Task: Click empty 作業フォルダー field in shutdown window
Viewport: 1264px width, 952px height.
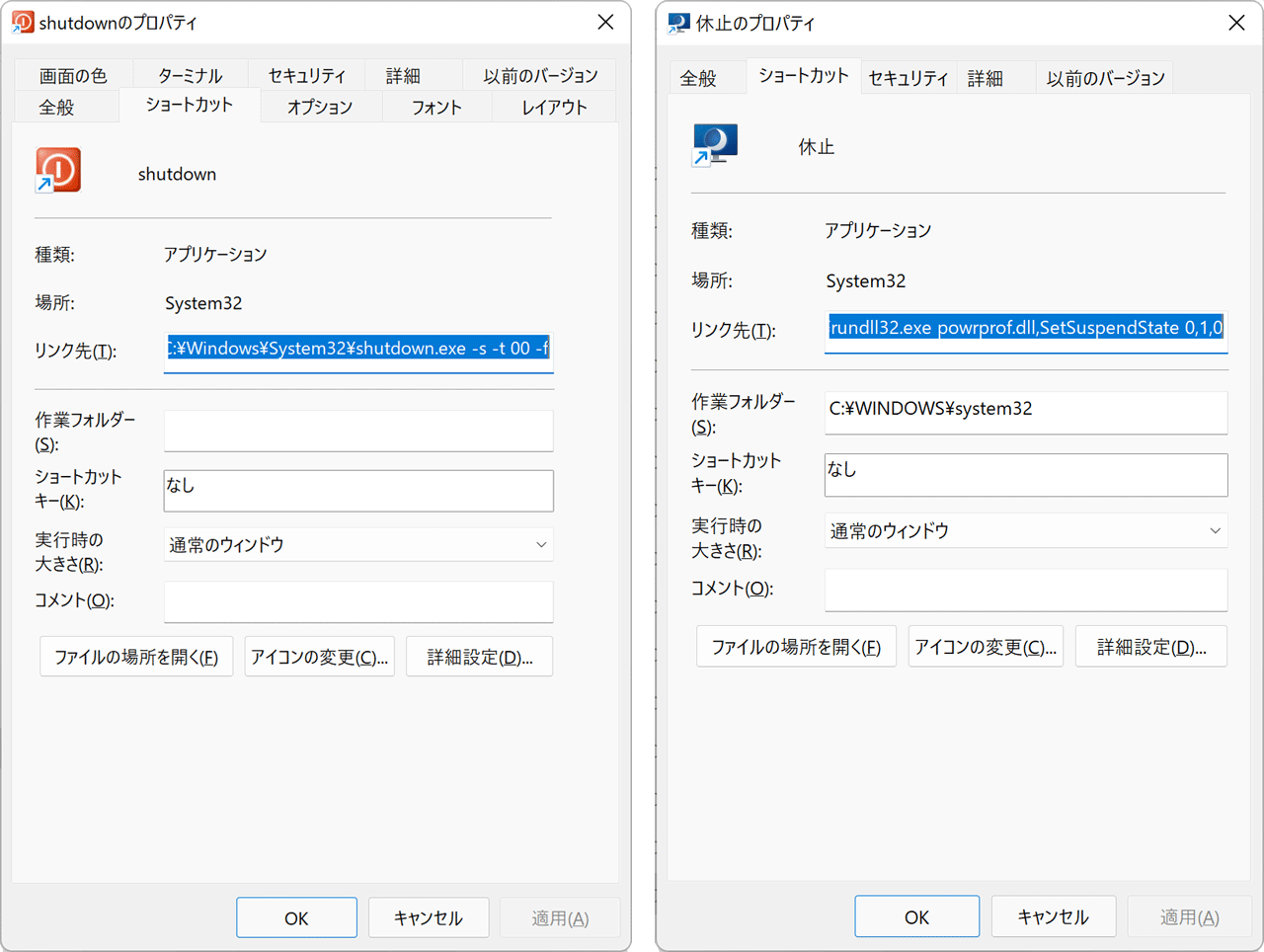Action: pos(358,431)
